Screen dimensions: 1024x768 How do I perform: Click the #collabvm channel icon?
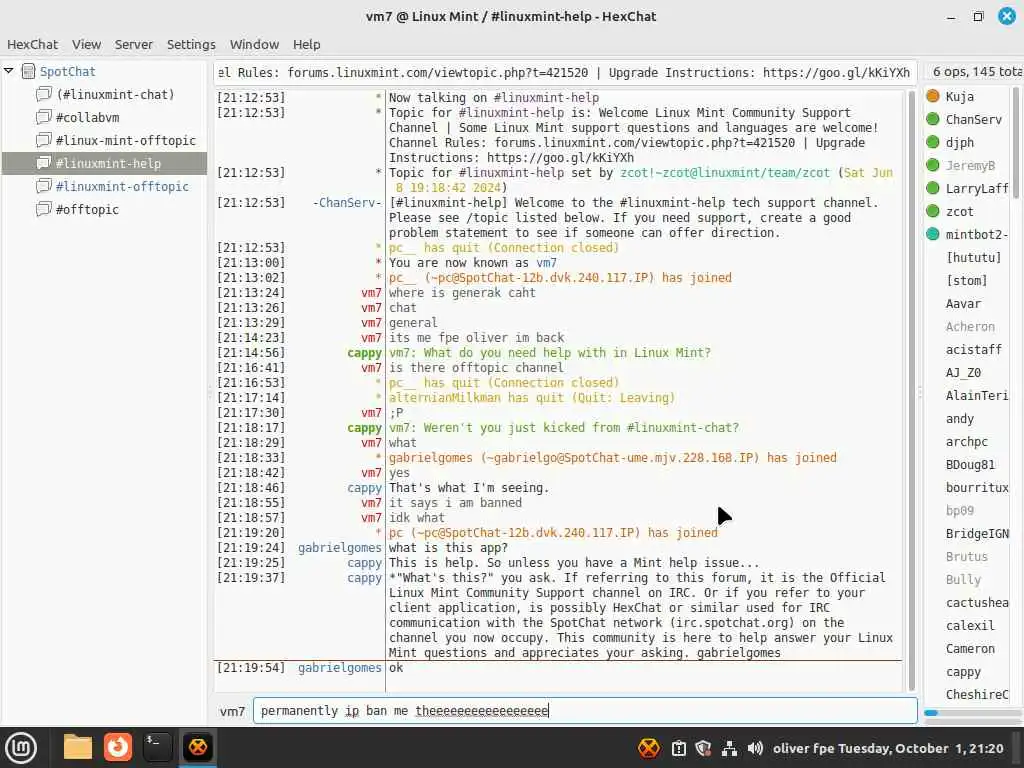(x=44, y=117)
